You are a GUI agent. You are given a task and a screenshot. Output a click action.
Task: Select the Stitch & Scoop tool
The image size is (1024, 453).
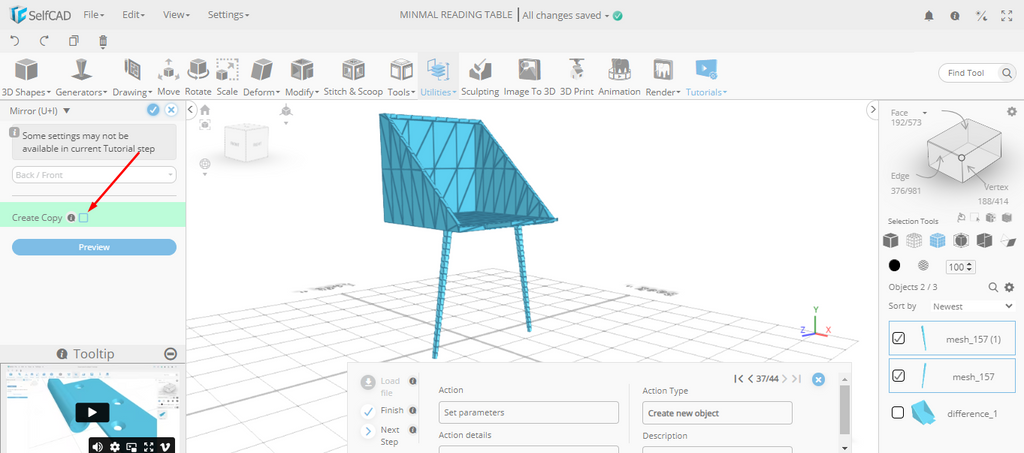[352, 71]
